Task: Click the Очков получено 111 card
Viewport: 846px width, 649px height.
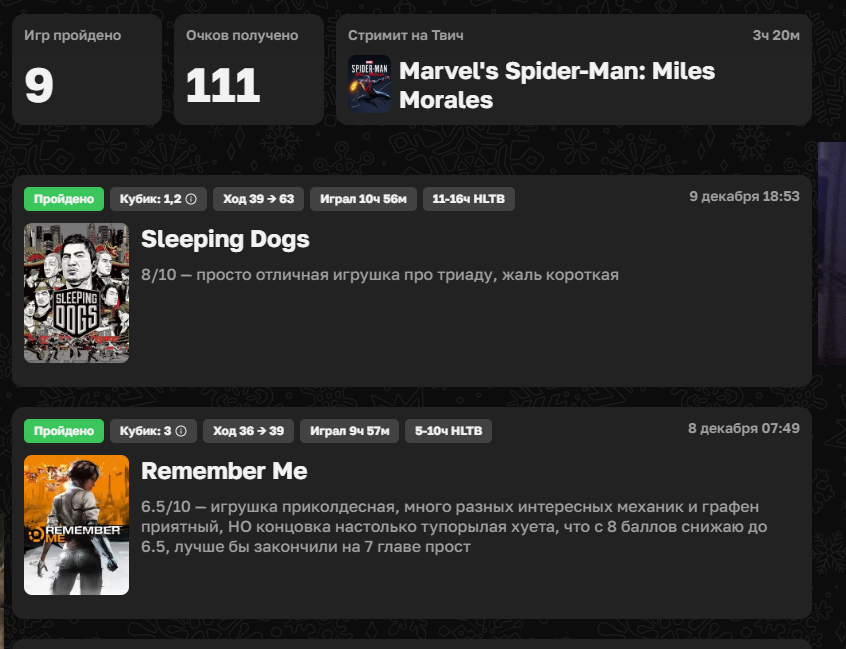Action: pyautogui.click(x=249, y=70)
